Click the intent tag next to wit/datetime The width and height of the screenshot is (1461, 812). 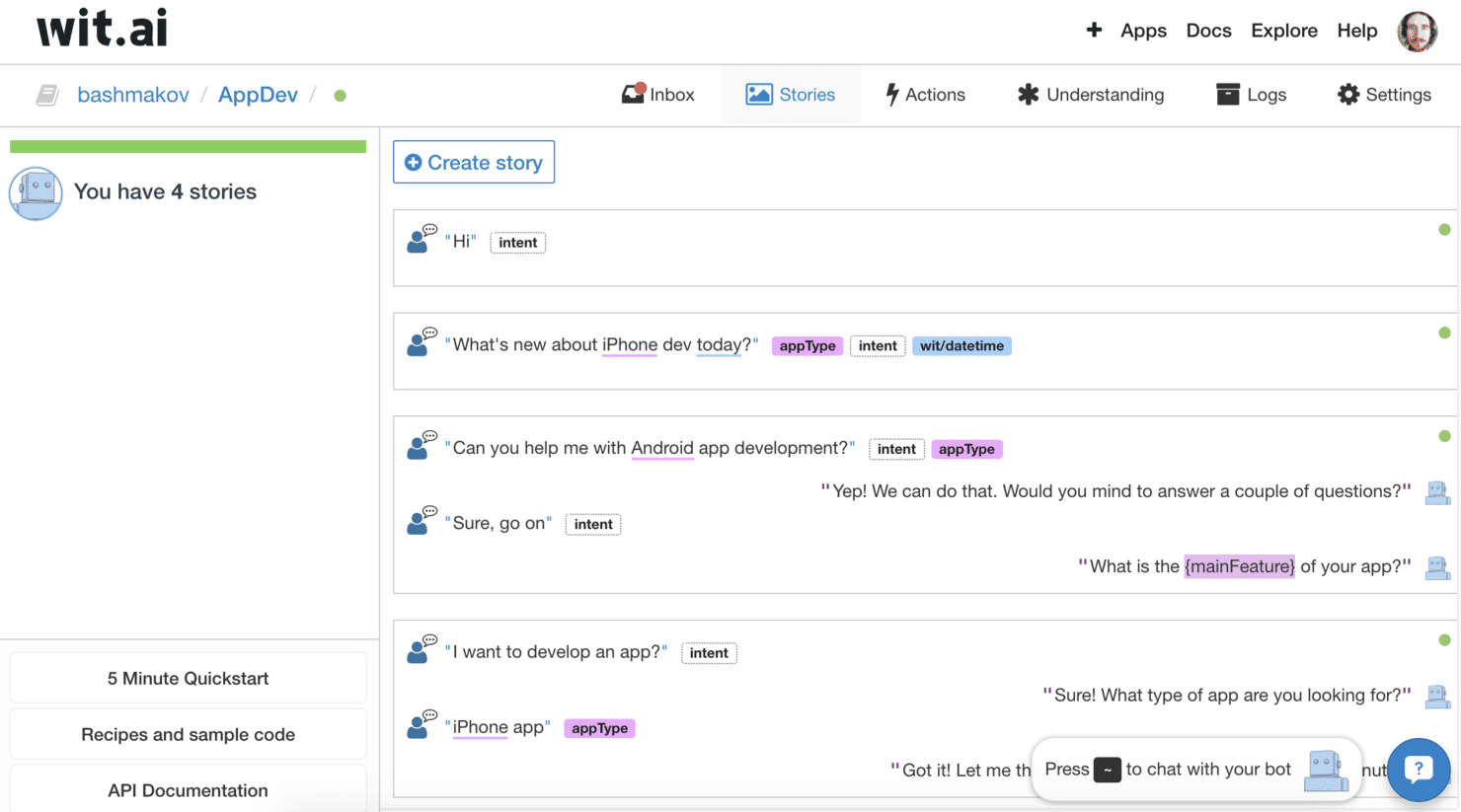tap(878, 346)
